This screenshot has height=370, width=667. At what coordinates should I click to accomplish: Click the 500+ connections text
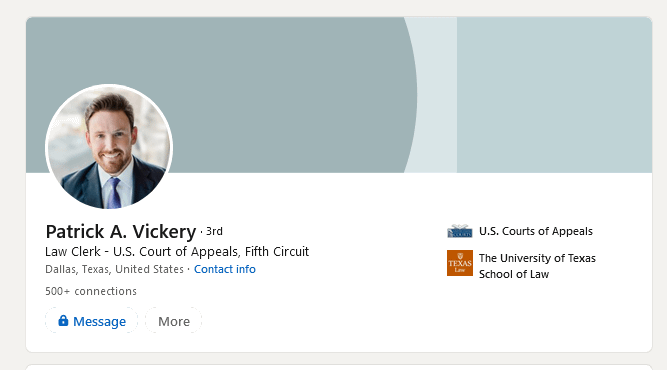[x=91, y=291]
